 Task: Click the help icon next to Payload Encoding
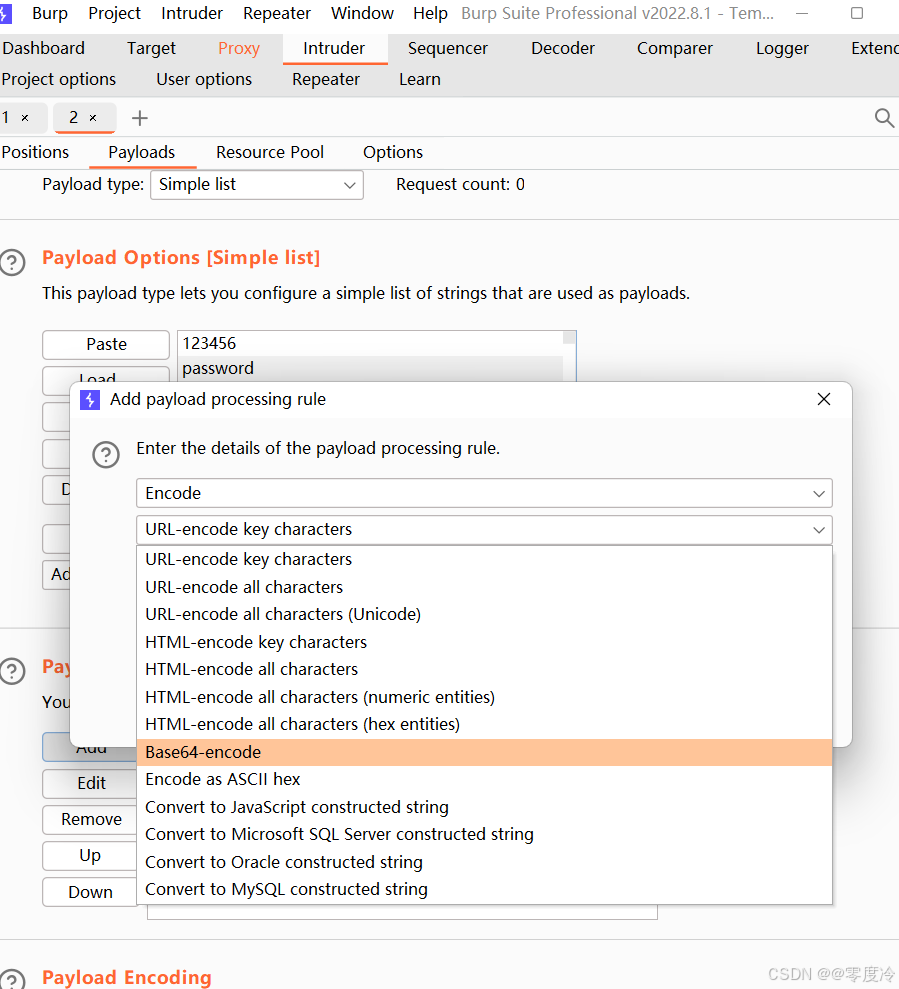[13, 978]
